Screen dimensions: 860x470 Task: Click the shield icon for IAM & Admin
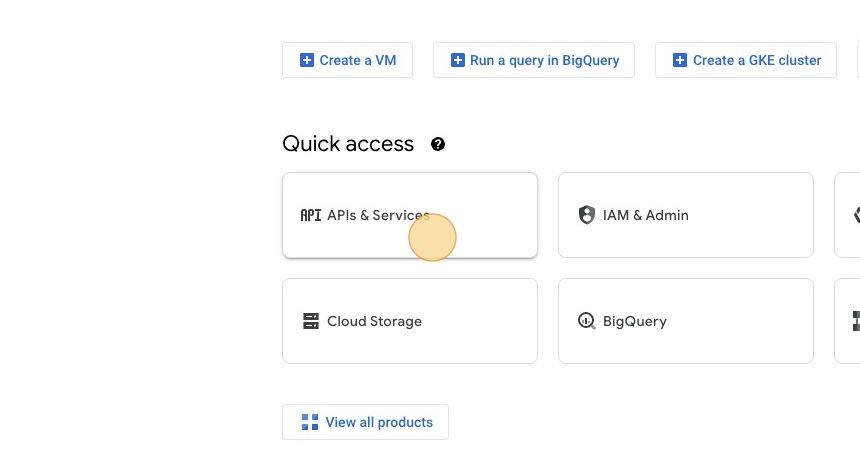point(587,215)
